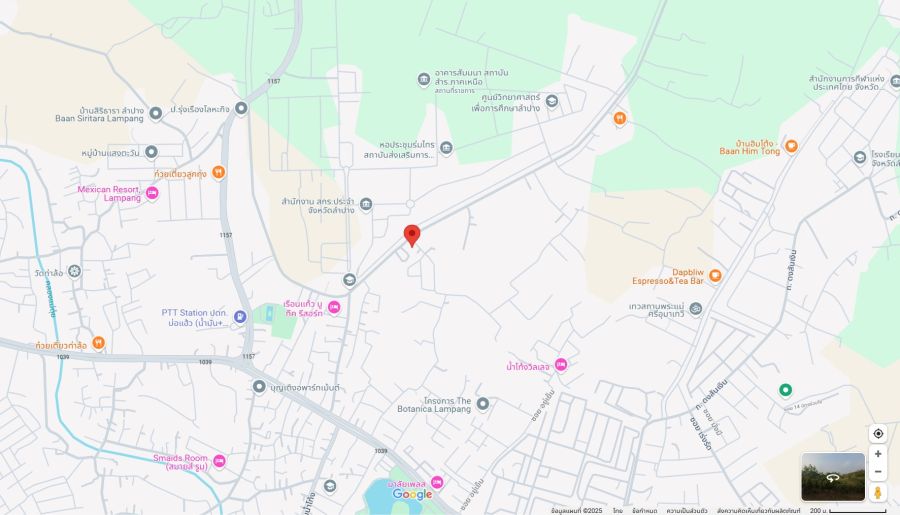Image resolution: width=900 pixels, height=515 pixels.
Task: Zoom out with the minus button
Action: tap(878, 471)
